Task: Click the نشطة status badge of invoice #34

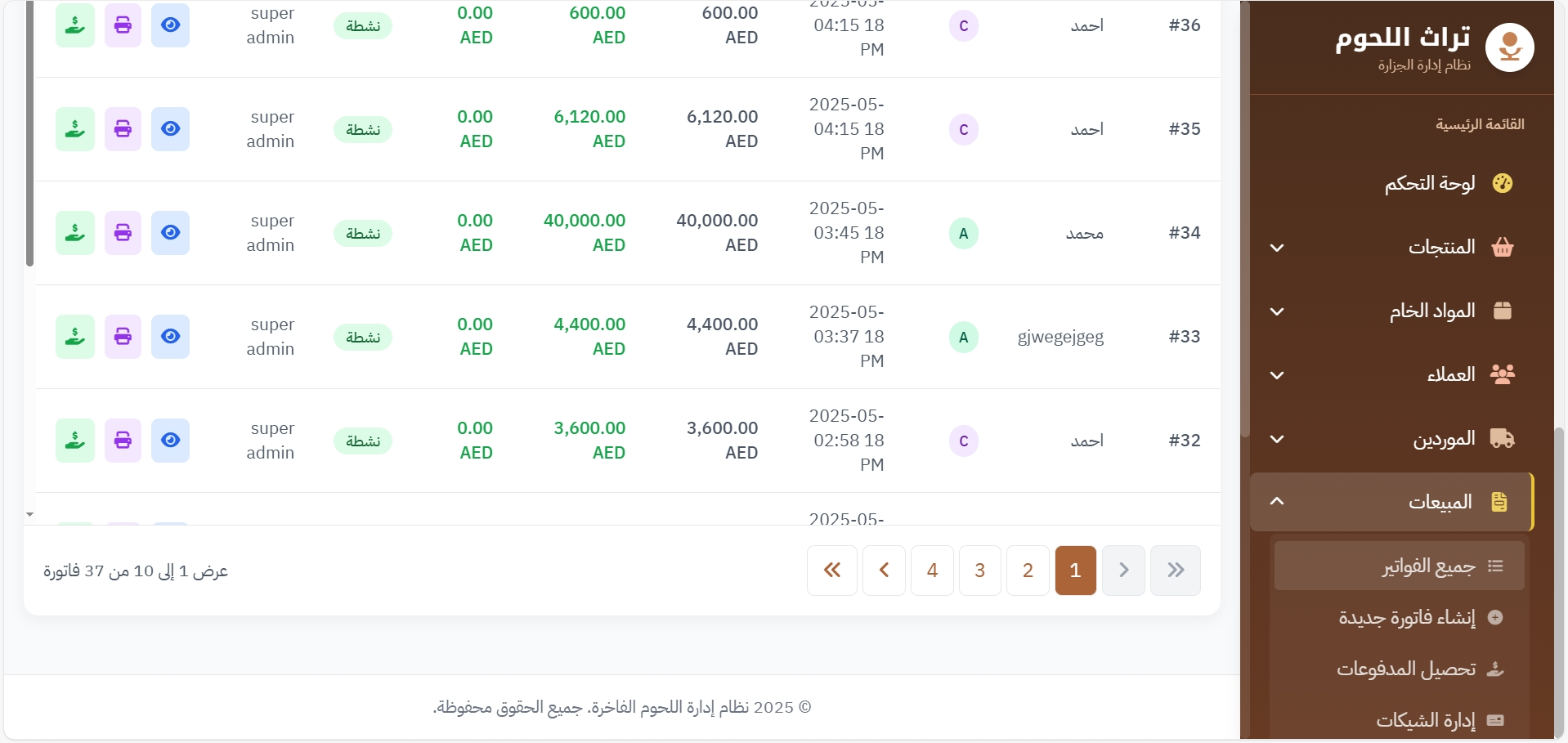Action: tap(363, 234)
